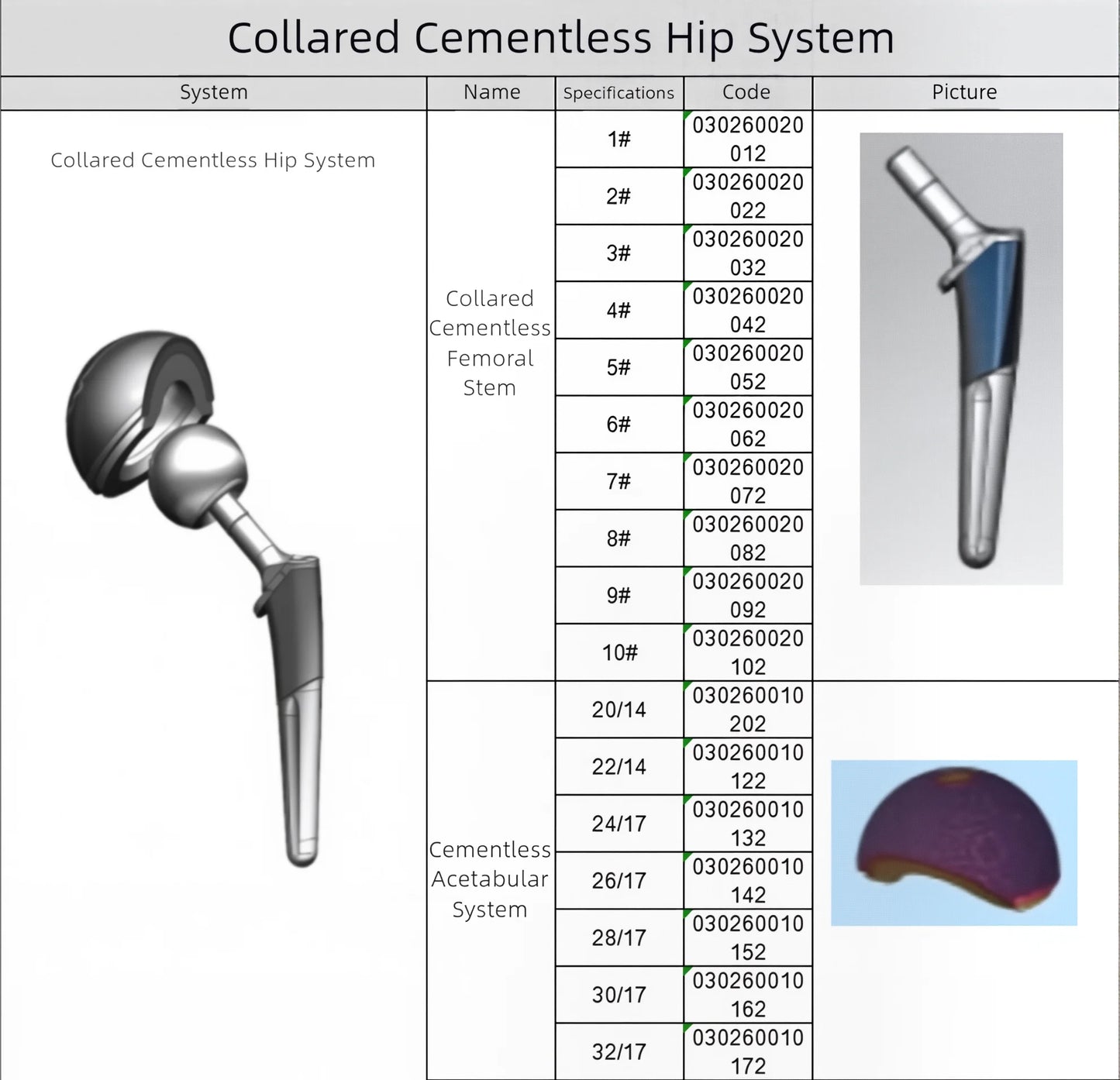Select specification cell '32/17'

point(619,1051)
